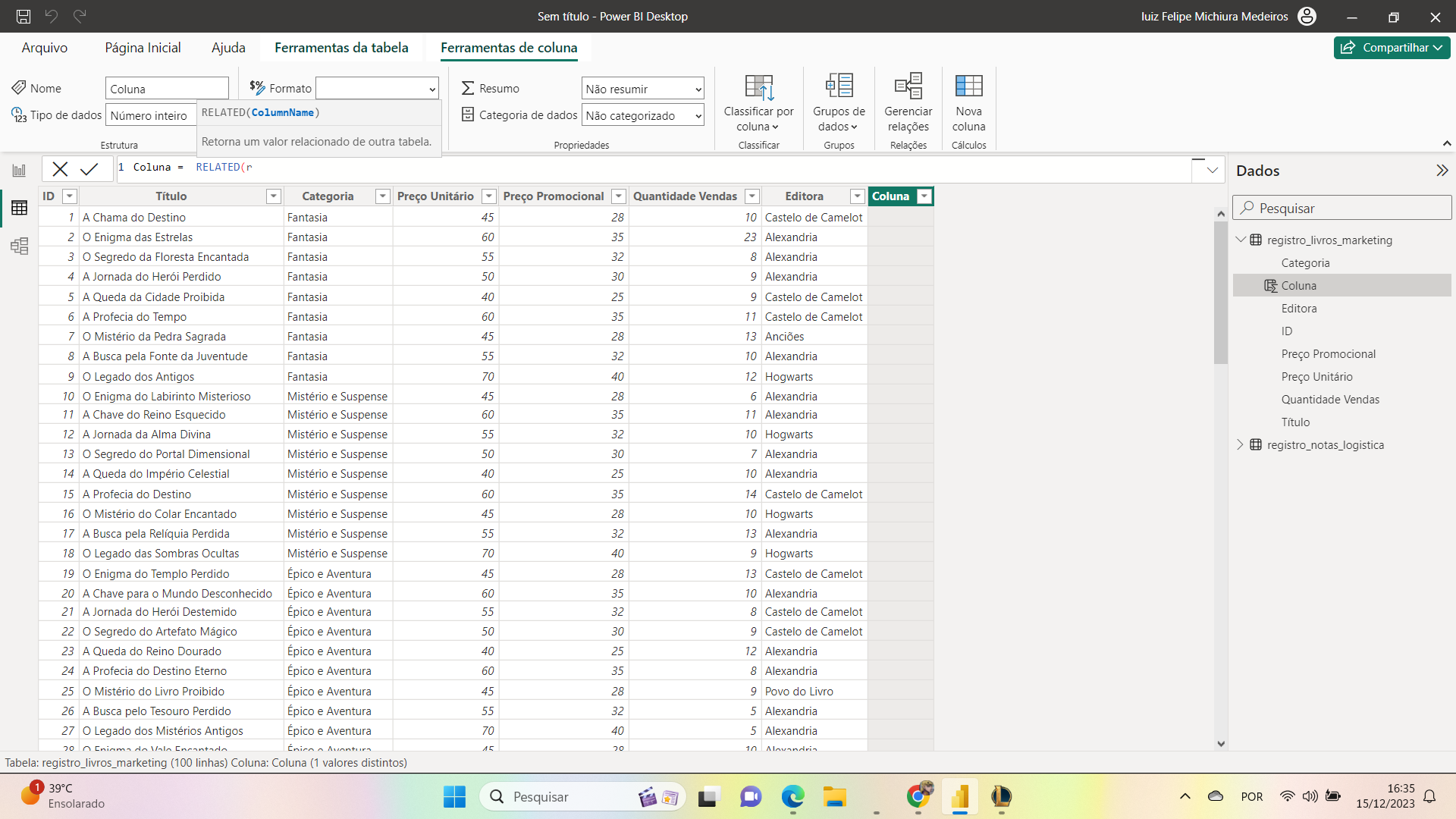Switch to Página Inicial tab
This screenshot has height=819, width=1456.
click(x=143, y=47)
